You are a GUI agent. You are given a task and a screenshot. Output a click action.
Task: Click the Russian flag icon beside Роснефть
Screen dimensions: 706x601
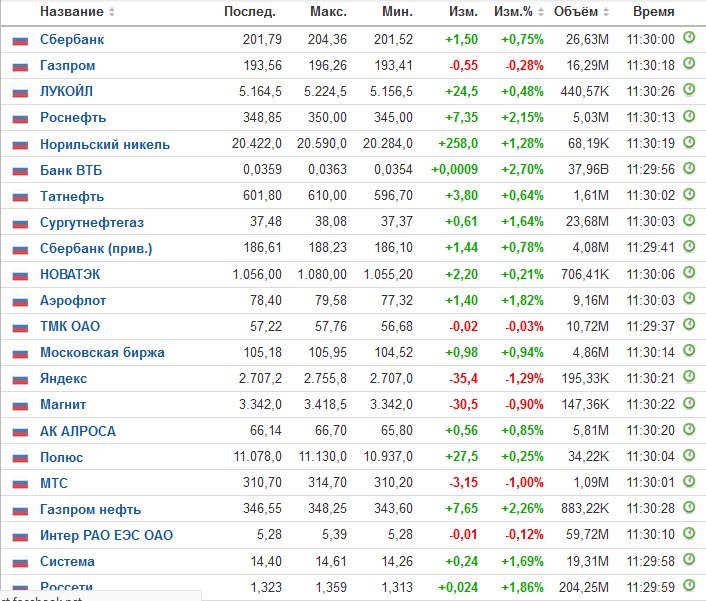click(x=20, y=119)
